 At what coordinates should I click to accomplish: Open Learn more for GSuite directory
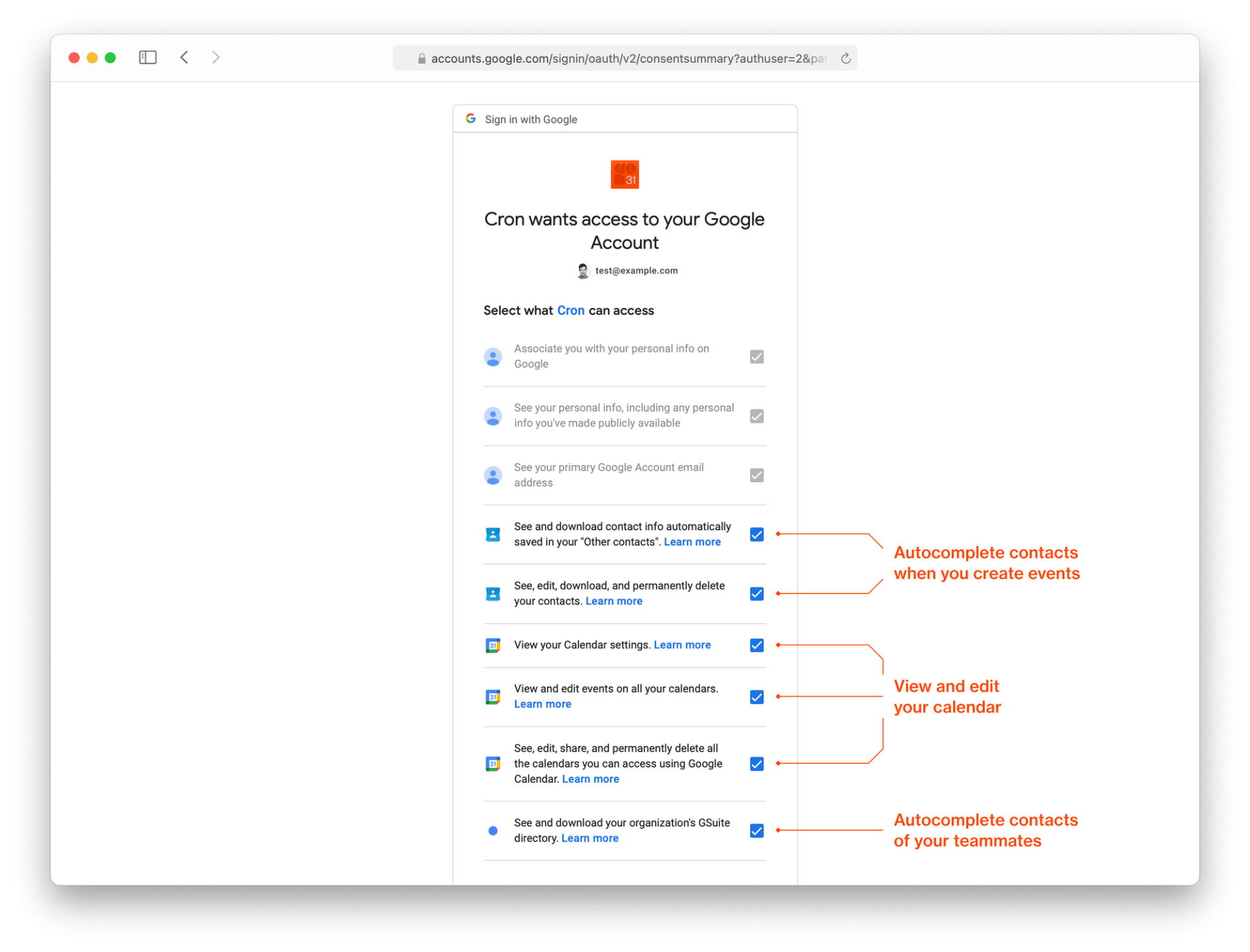point(589,838)
